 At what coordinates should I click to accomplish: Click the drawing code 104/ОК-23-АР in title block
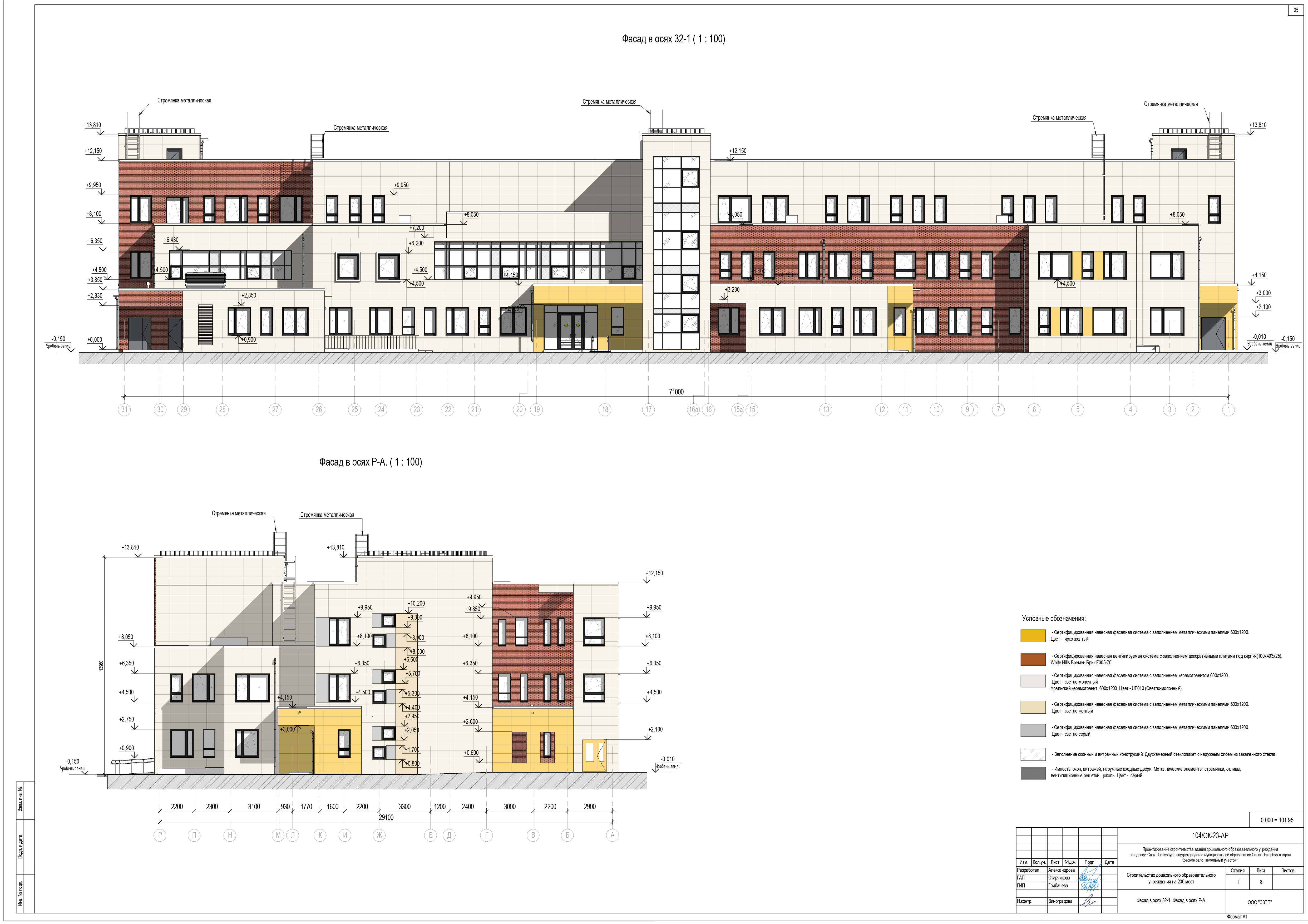tap(1210, 836)
